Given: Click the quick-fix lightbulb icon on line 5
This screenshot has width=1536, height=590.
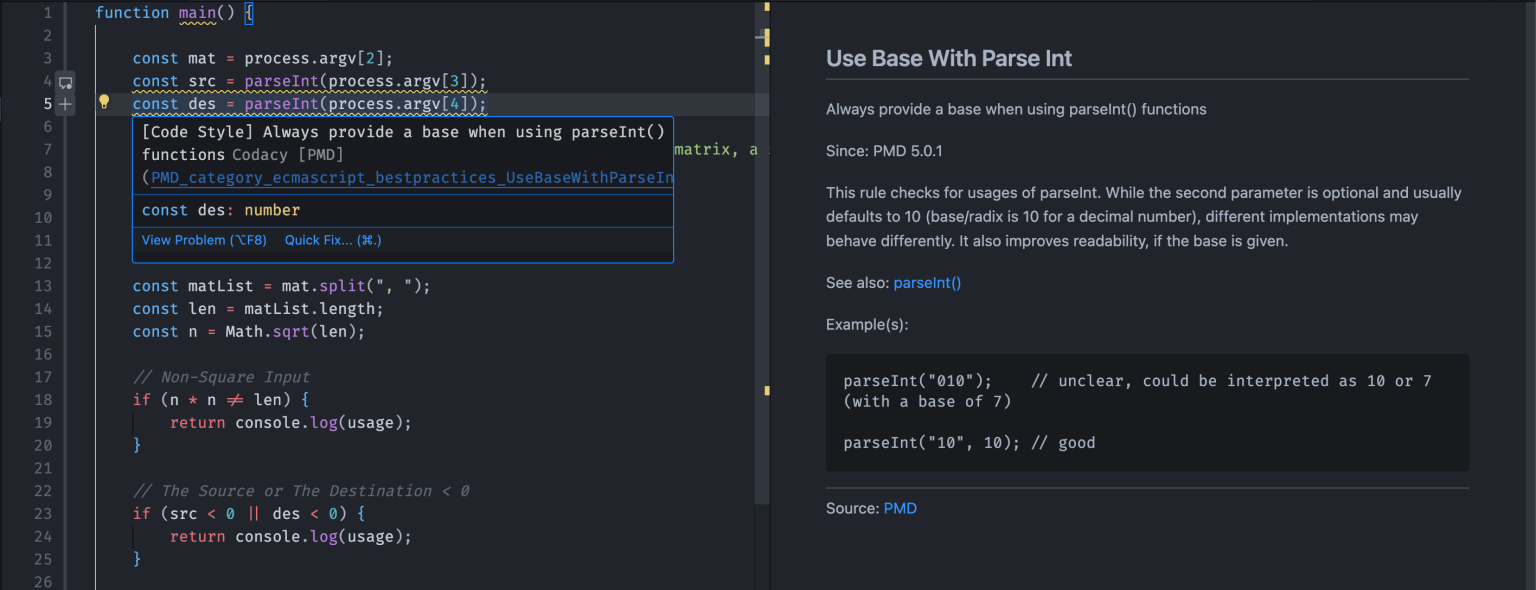Looking at the screenshot, I should (x=103, y=101).
